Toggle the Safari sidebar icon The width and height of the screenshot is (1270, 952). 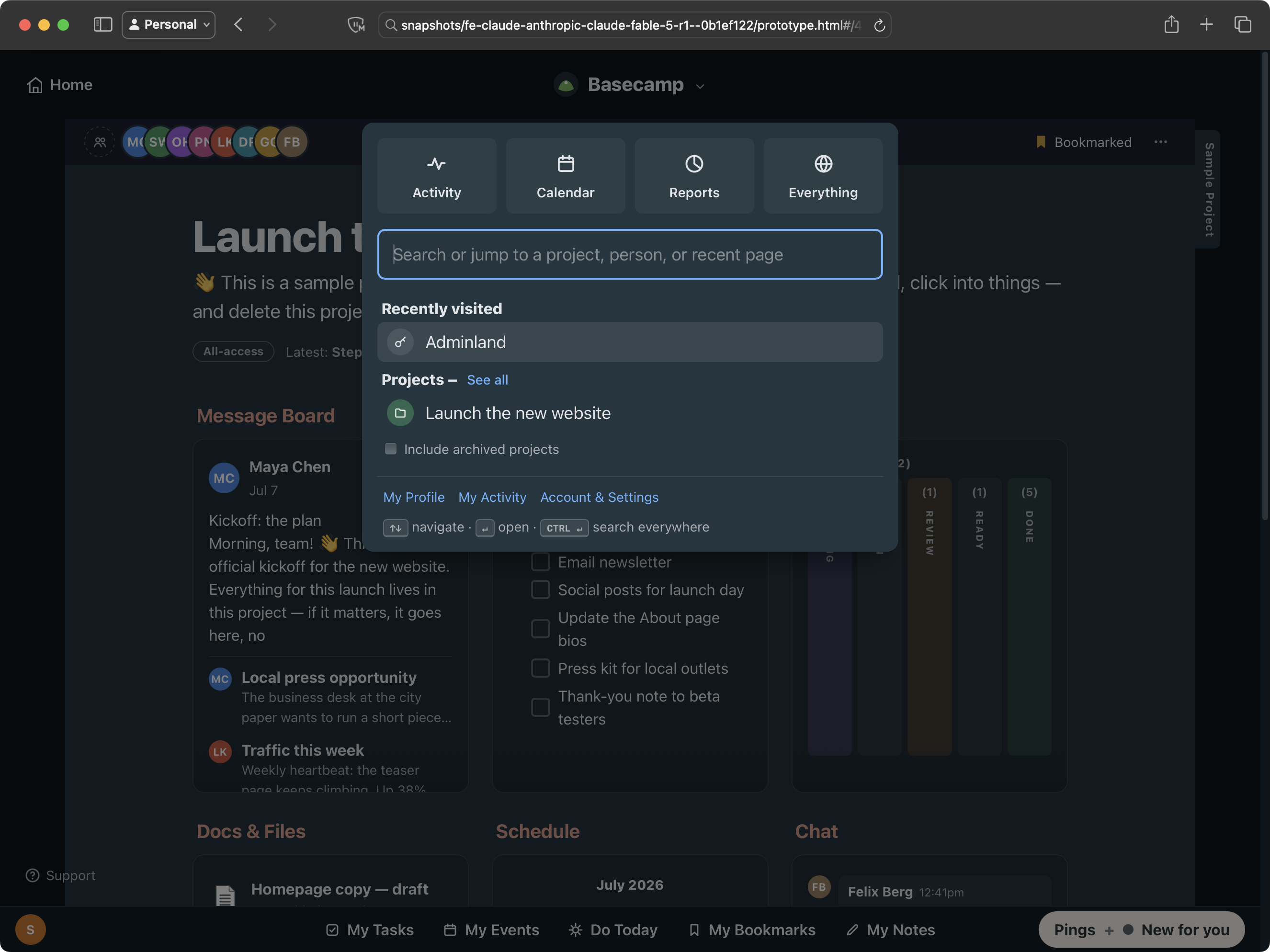103,25
